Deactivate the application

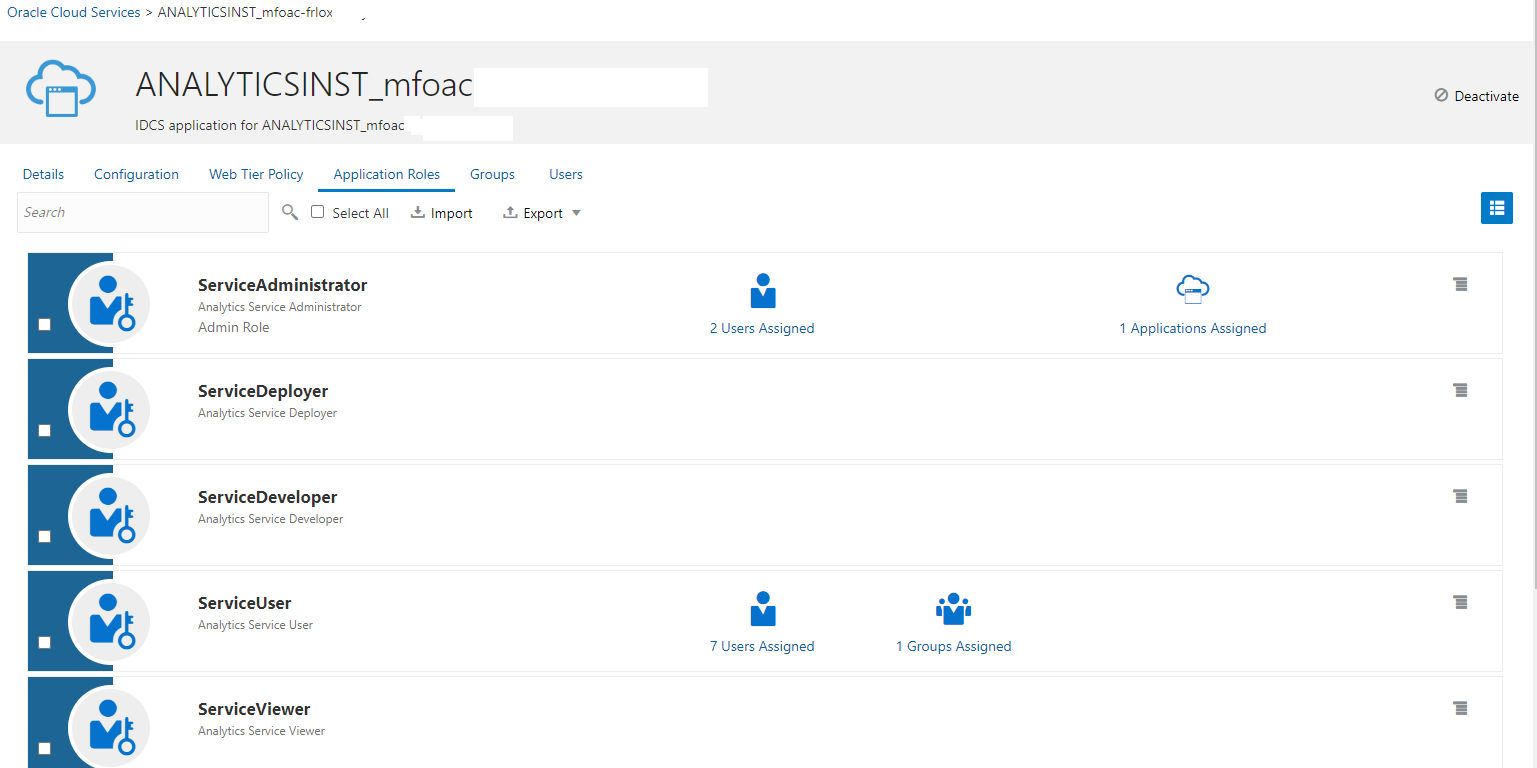coord(1476,96)
